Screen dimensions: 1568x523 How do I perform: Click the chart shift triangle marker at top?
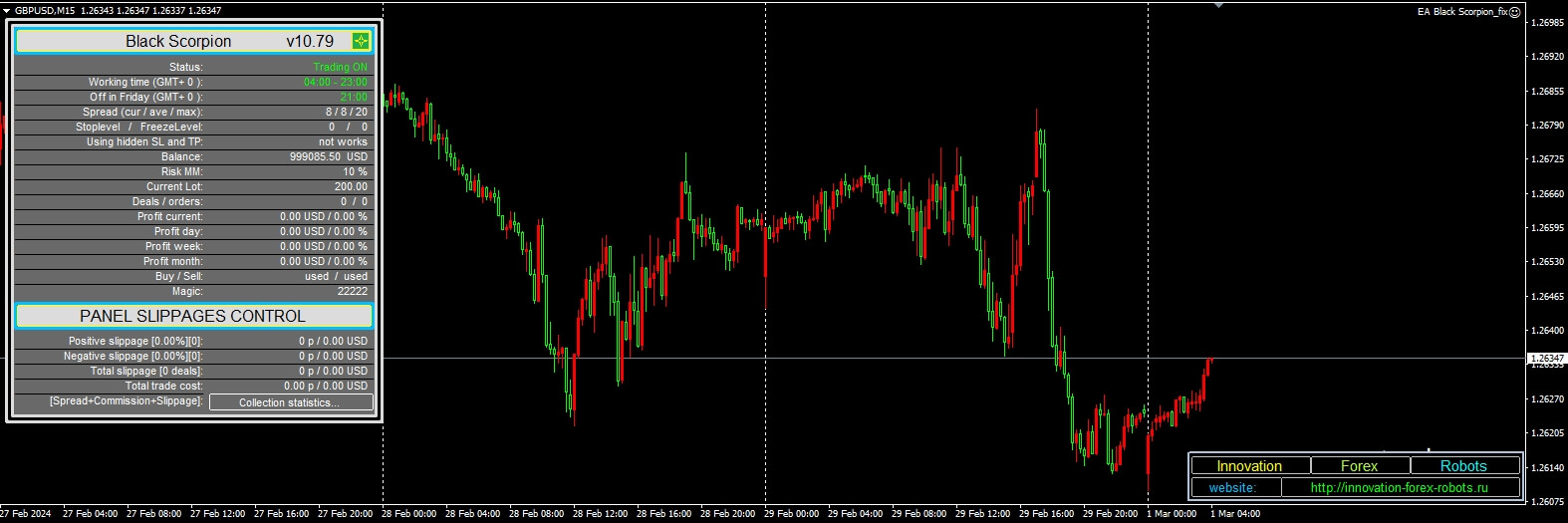[x=1217, y=6]
